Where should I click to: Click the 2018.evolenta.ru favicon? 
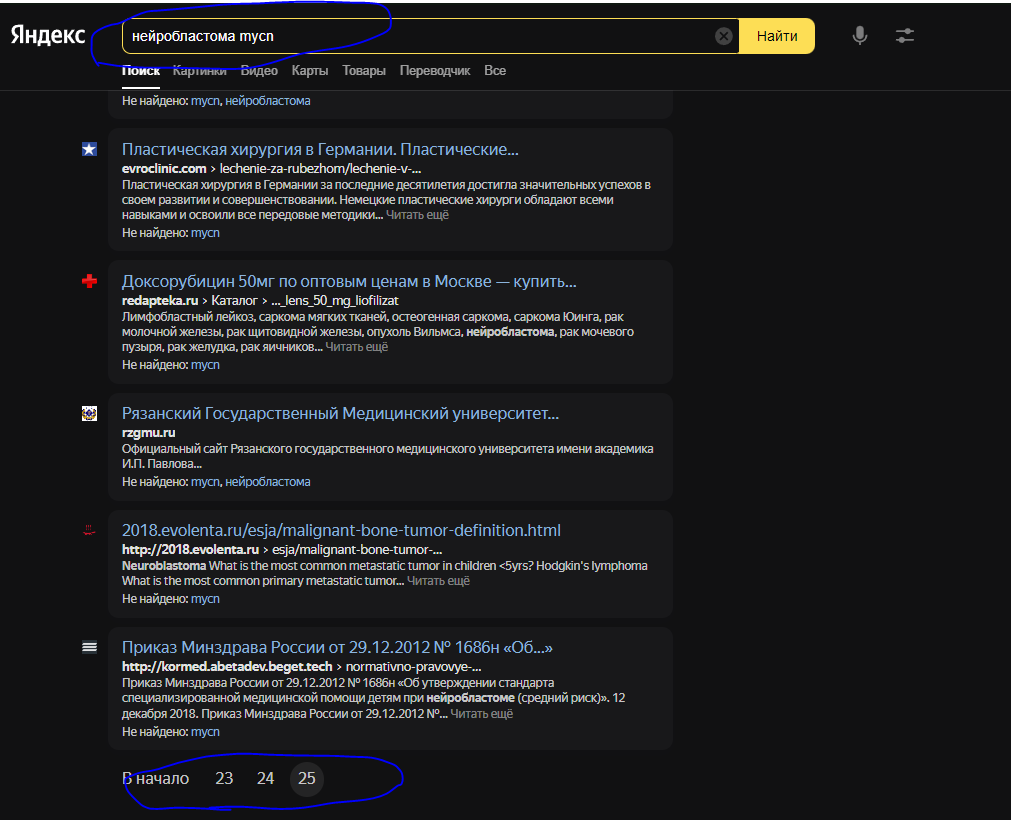tap(89, 530)
